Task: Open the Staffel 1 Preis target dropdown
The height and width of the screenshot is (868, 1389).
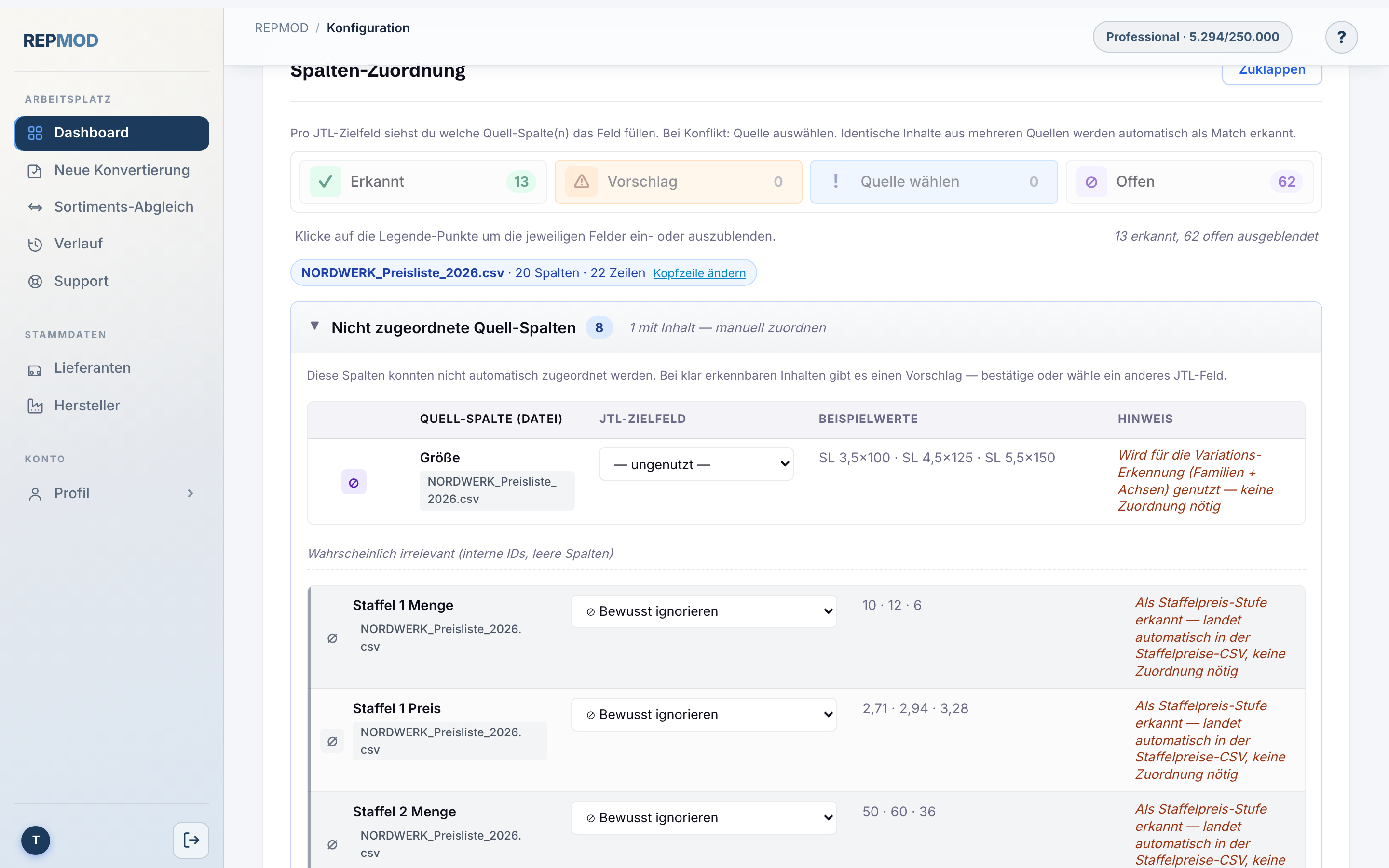Action: pos(704,715)
